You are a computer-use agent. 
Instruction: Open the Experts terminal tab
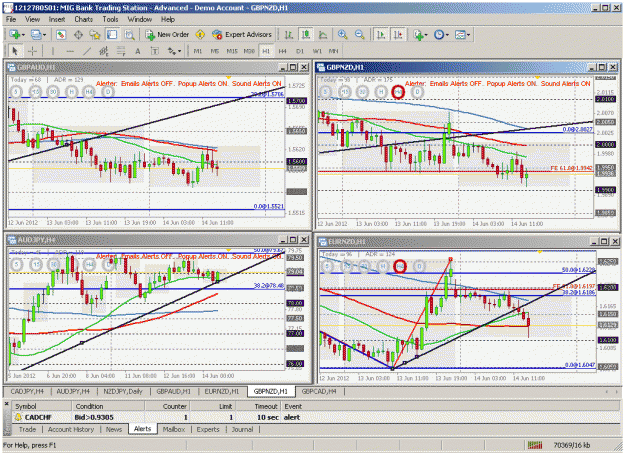pyautogui.click(x=208, y=429)
